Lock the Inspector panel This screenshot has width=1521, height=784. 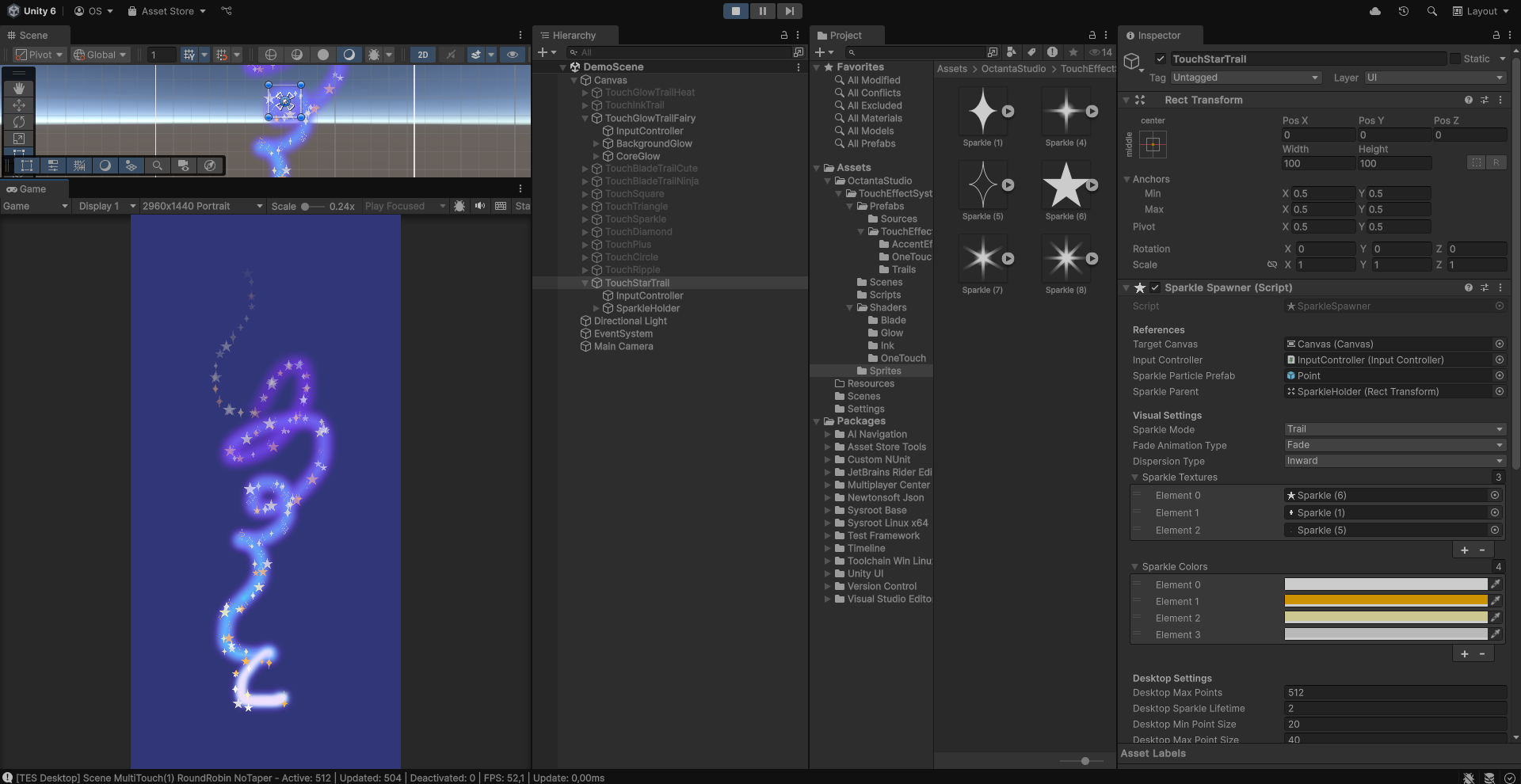click(1496, 36)
